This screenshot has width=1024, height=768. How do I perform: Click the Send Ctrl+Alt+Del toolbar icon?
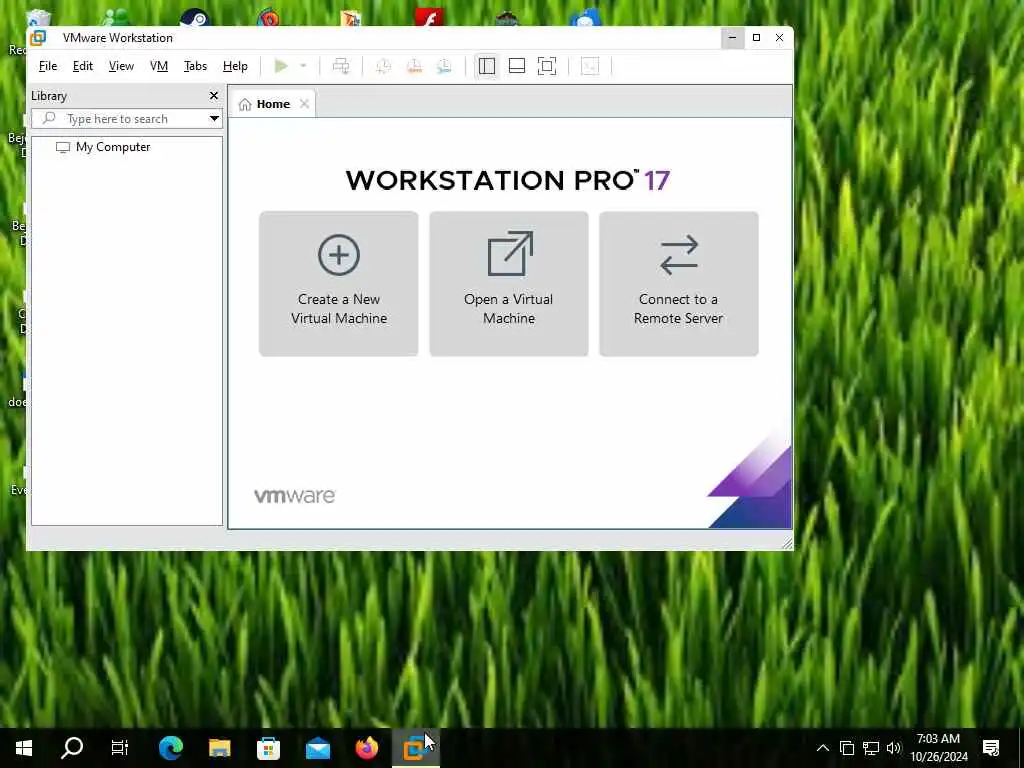tap(341, 66)
